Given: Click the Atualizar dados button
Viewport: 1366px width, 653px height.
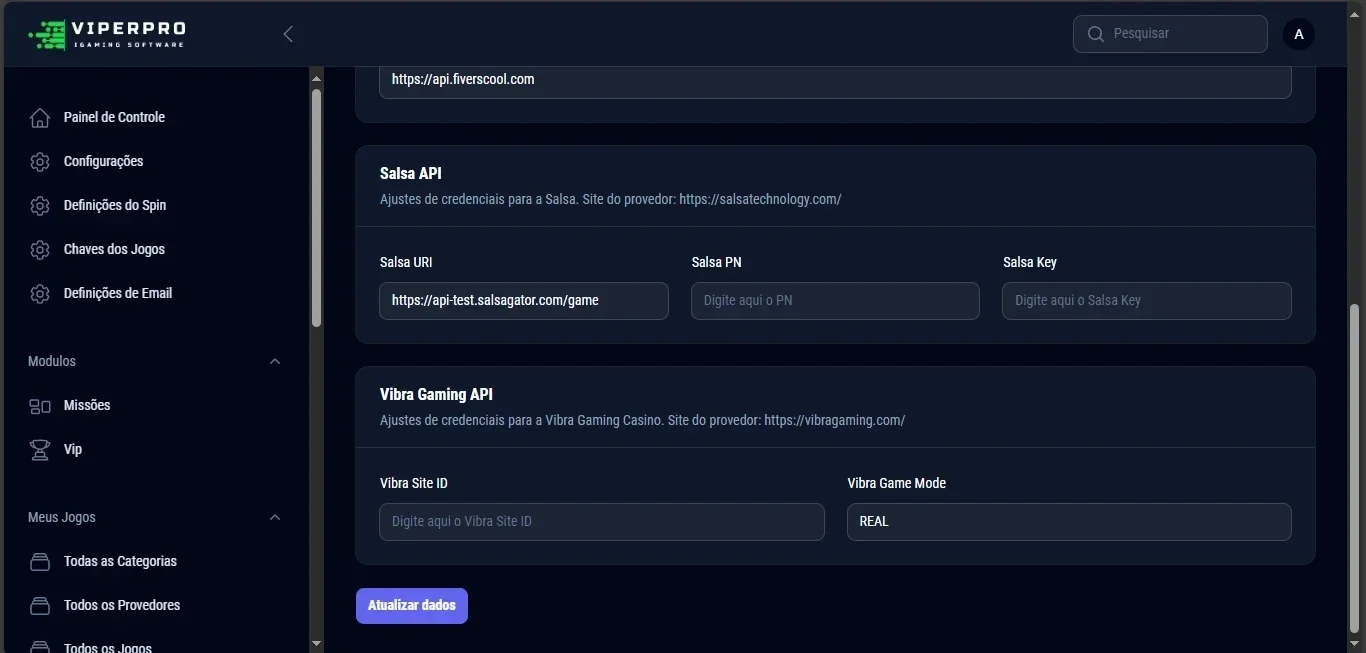Looking at the screenshot, I should pos(412,606).
